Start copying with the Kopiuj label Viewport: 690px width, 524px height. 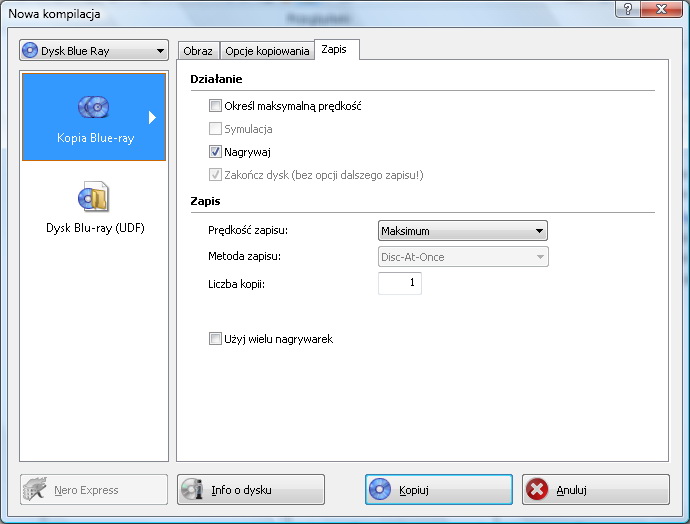[x=414, y=490]
